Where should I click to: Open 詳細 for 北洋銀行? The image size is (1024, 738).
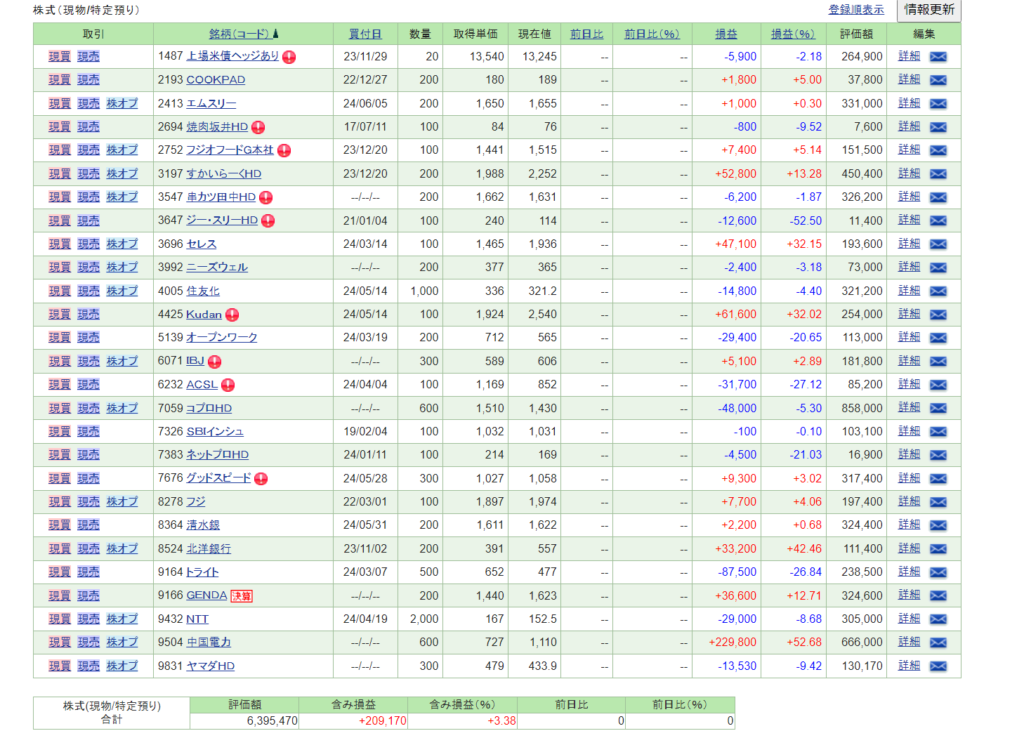[909, 548]
